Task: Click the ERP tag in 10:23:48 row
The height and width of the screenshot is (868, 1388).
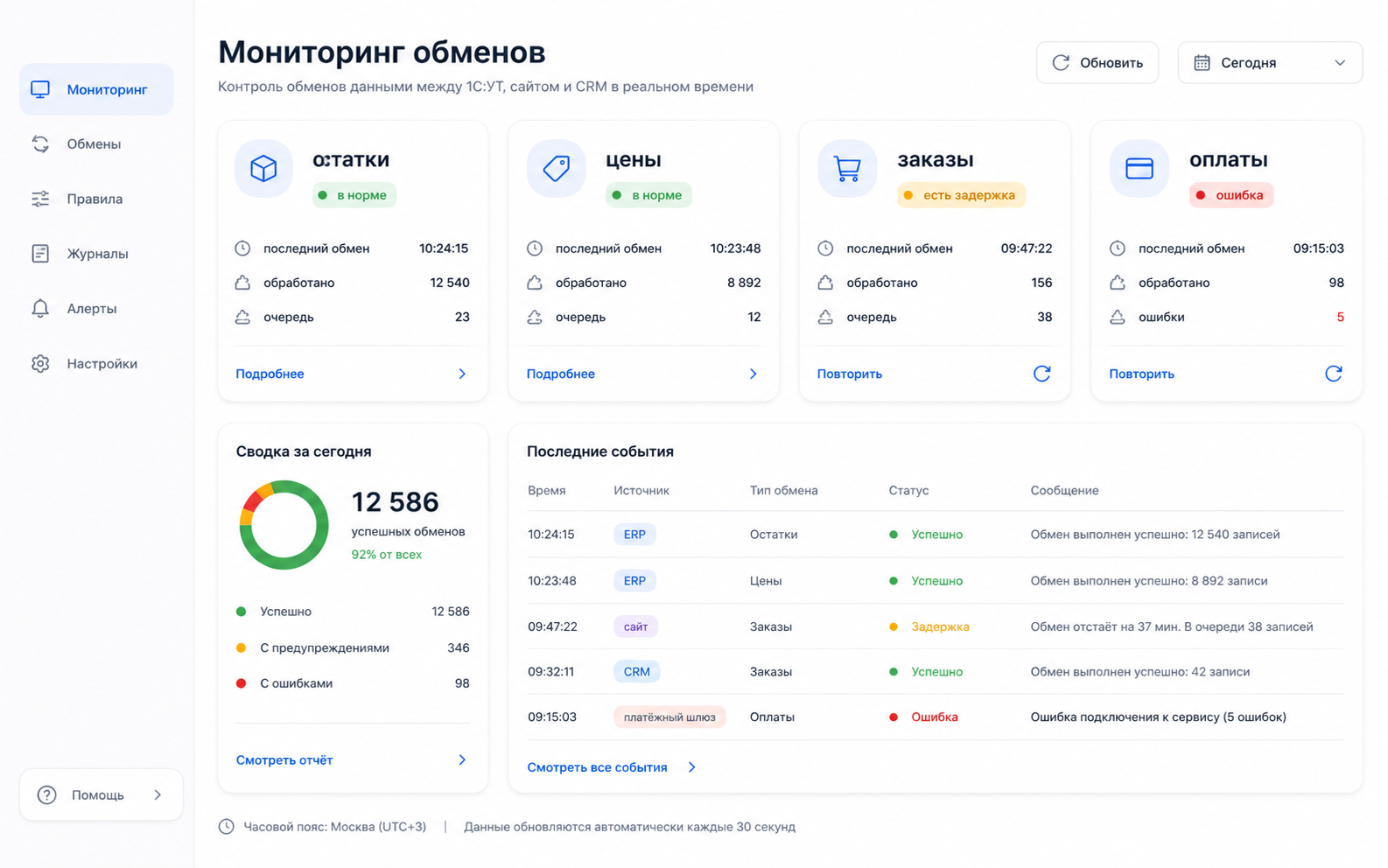Action: pyautogui.click(x=634, y=581)
